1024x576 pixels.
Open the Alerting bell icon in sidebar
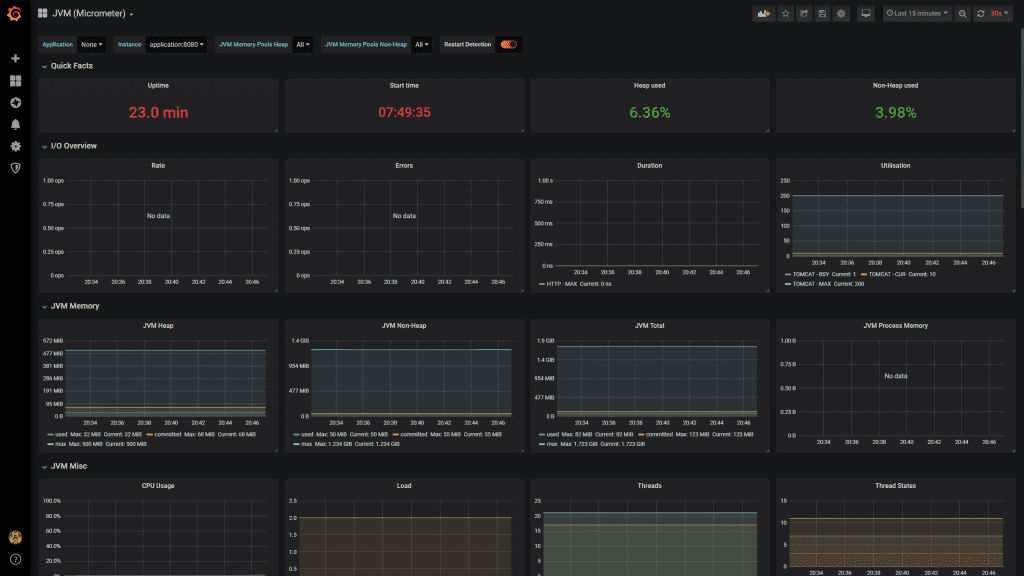click(15, 124)
